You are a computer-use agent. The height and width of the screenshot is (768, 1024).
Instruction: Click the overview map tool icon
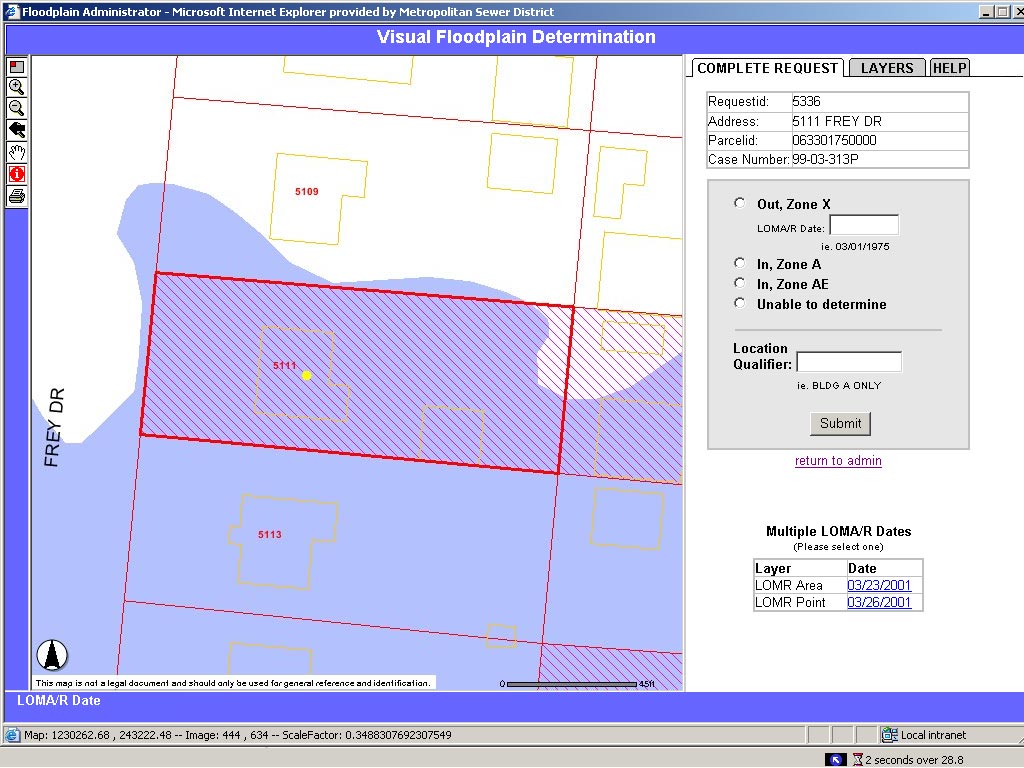[x=17, y=67]
